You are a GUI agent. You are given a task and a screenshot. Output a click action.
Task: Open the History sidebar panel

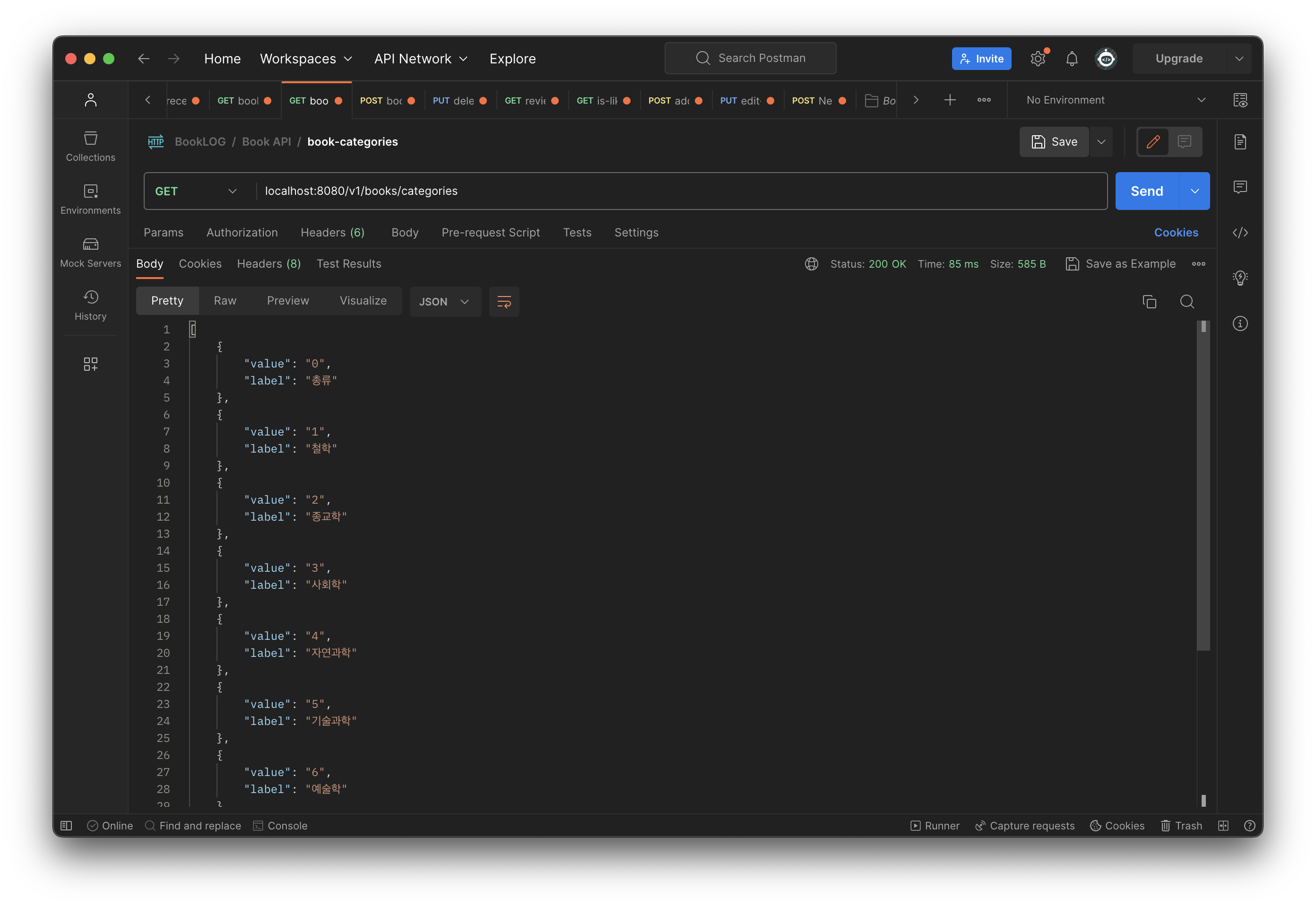(90, 305)
